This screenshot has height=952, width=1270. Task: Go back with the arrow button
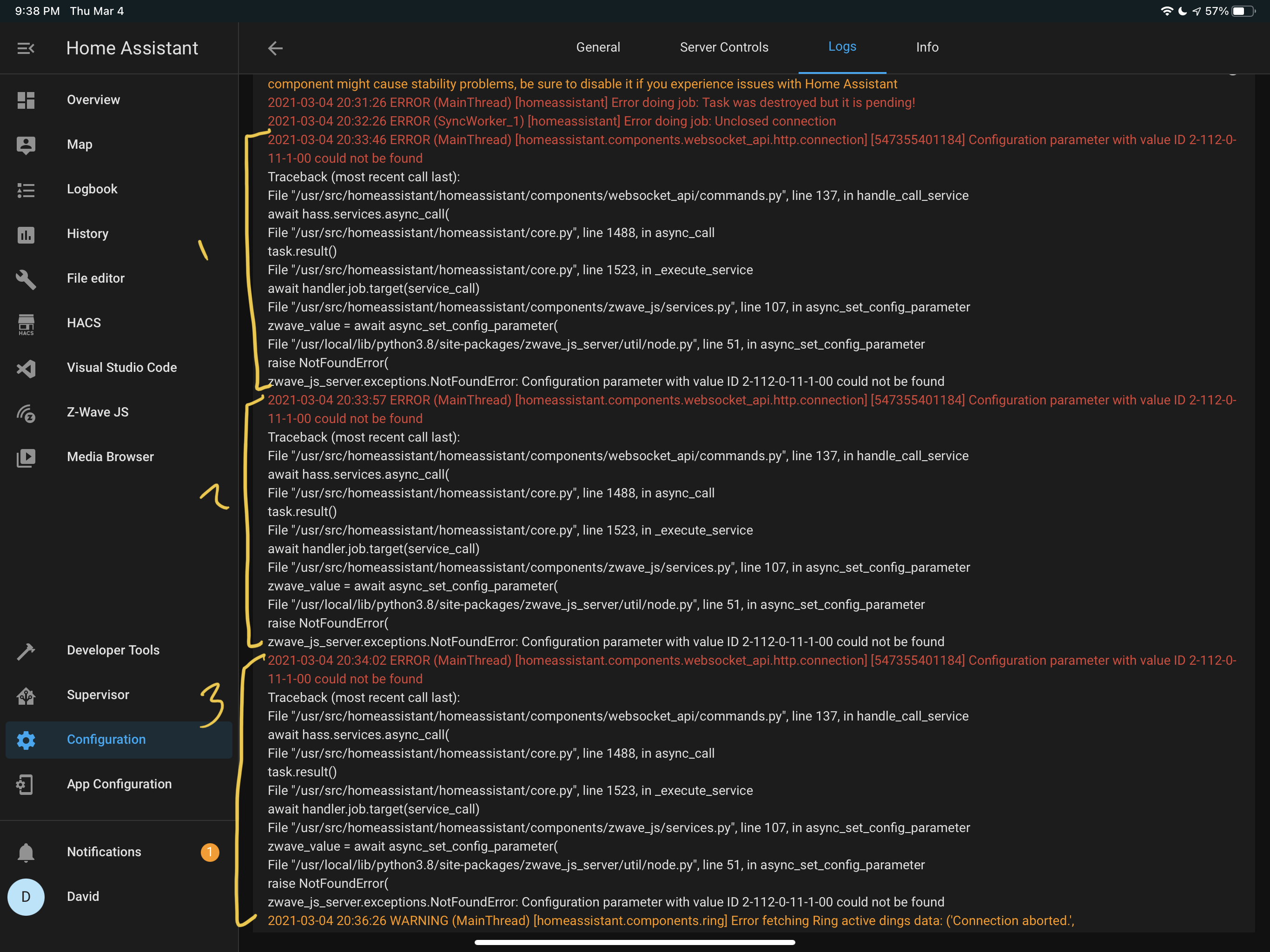click(x=276, y=48)
